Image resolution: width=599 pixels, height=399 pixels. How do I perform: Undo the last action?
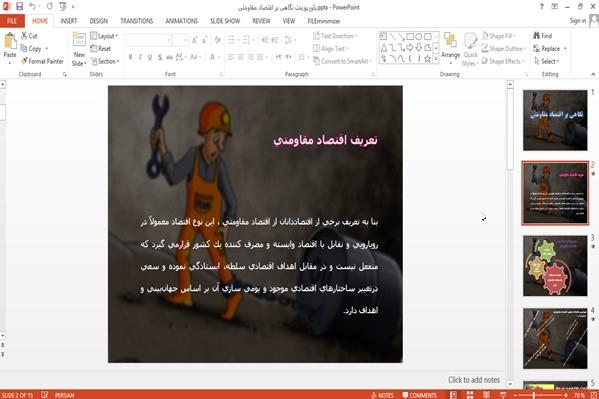[x=32, y=6]
